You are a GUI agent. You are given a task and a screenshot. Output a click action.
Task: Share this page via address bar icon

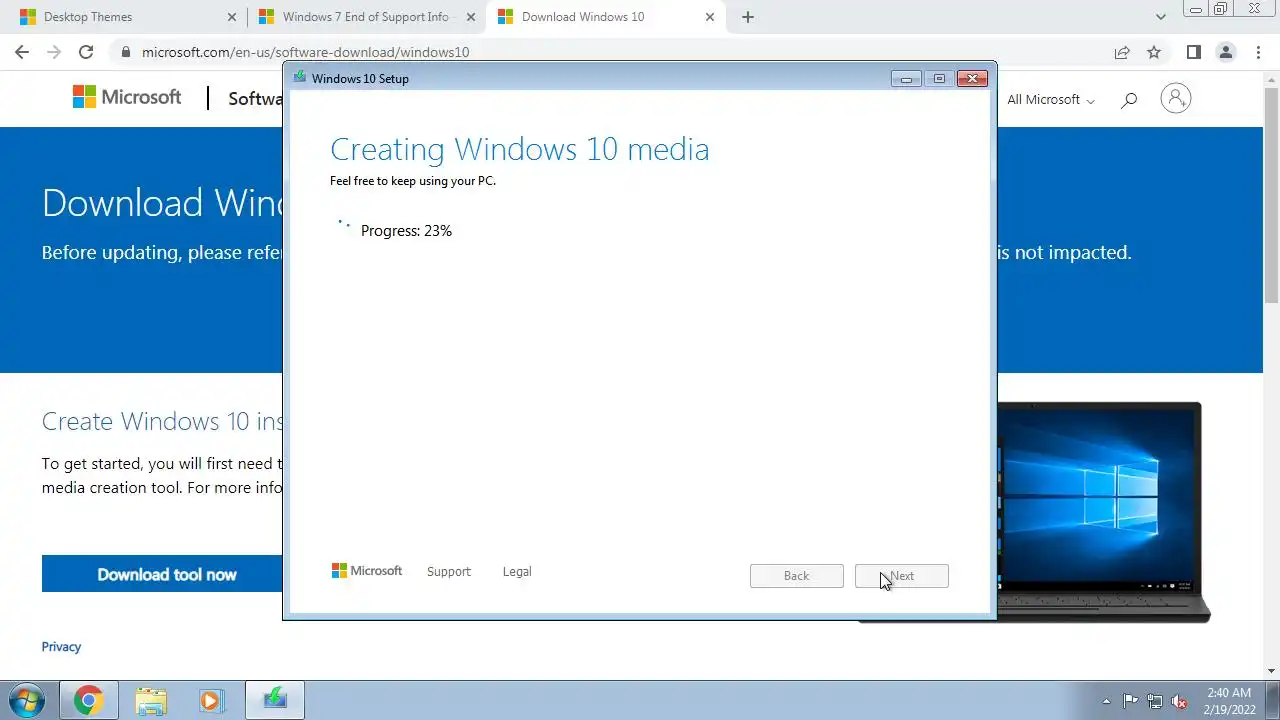(1122, 52)
